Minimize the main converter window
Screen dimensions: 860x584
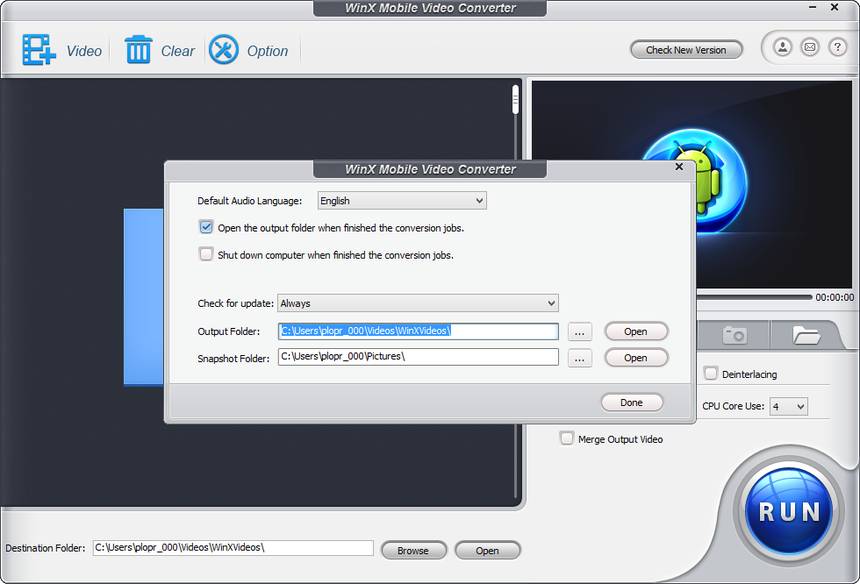point(813,8)
